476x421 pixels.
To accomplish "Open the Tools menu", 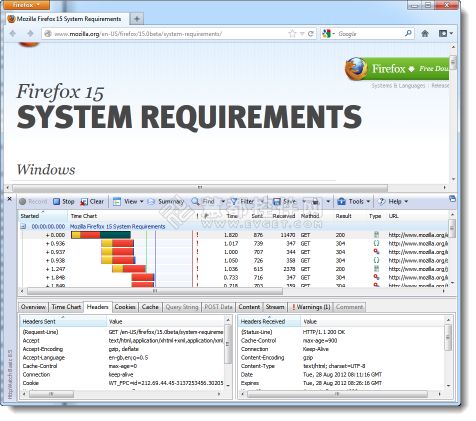I will pyautogui.click(x=353, y=202).
